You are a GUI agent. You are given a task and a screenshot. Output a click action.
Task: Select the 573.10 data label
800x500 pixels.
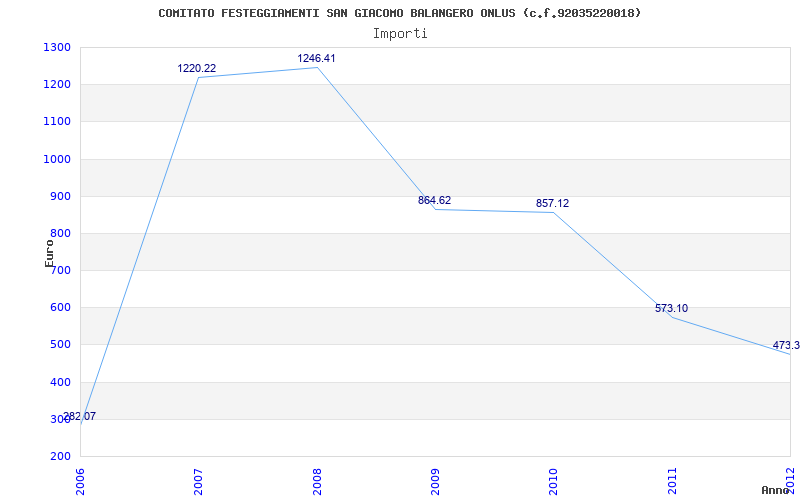click(671, 308)
